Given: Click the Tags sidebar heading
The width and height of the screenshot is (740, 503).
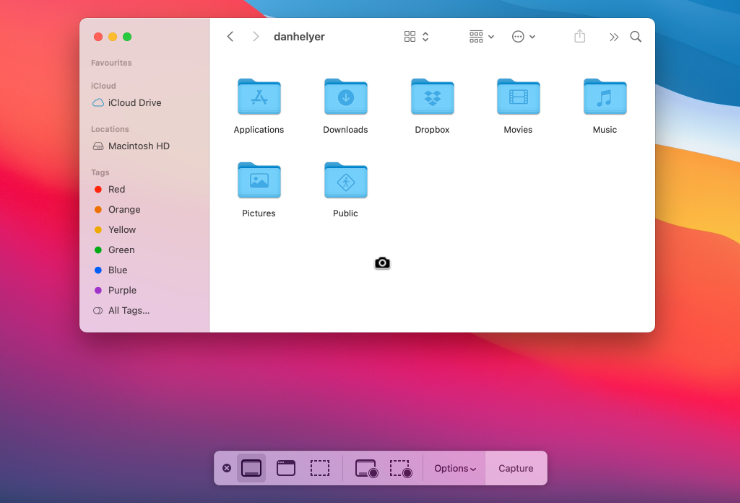Looking at the screenshot, I should pos(100,173).
